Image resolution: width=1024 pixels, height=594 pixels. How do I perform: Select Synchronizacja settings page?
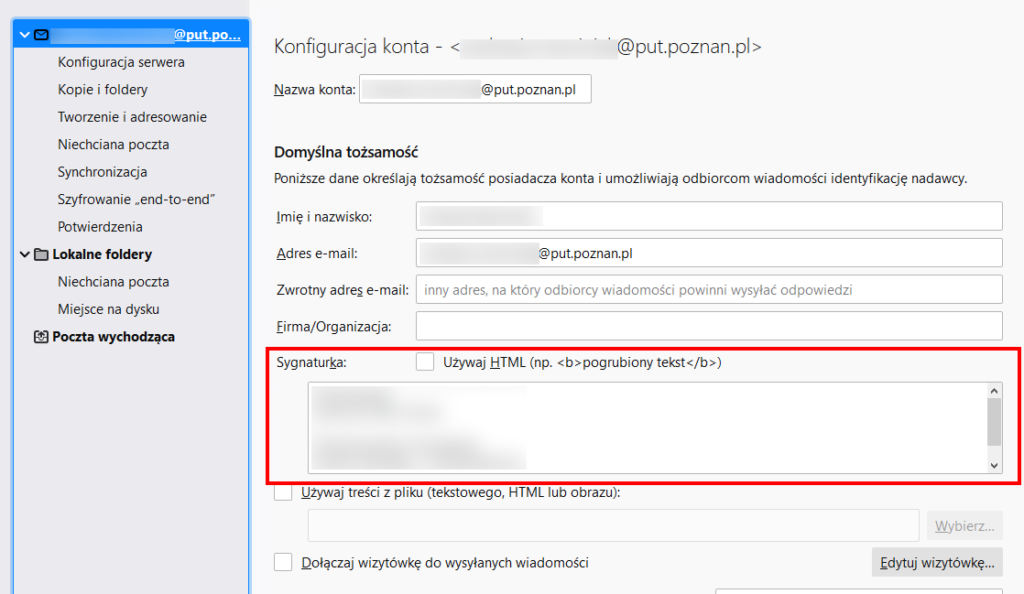pos(102,171)
